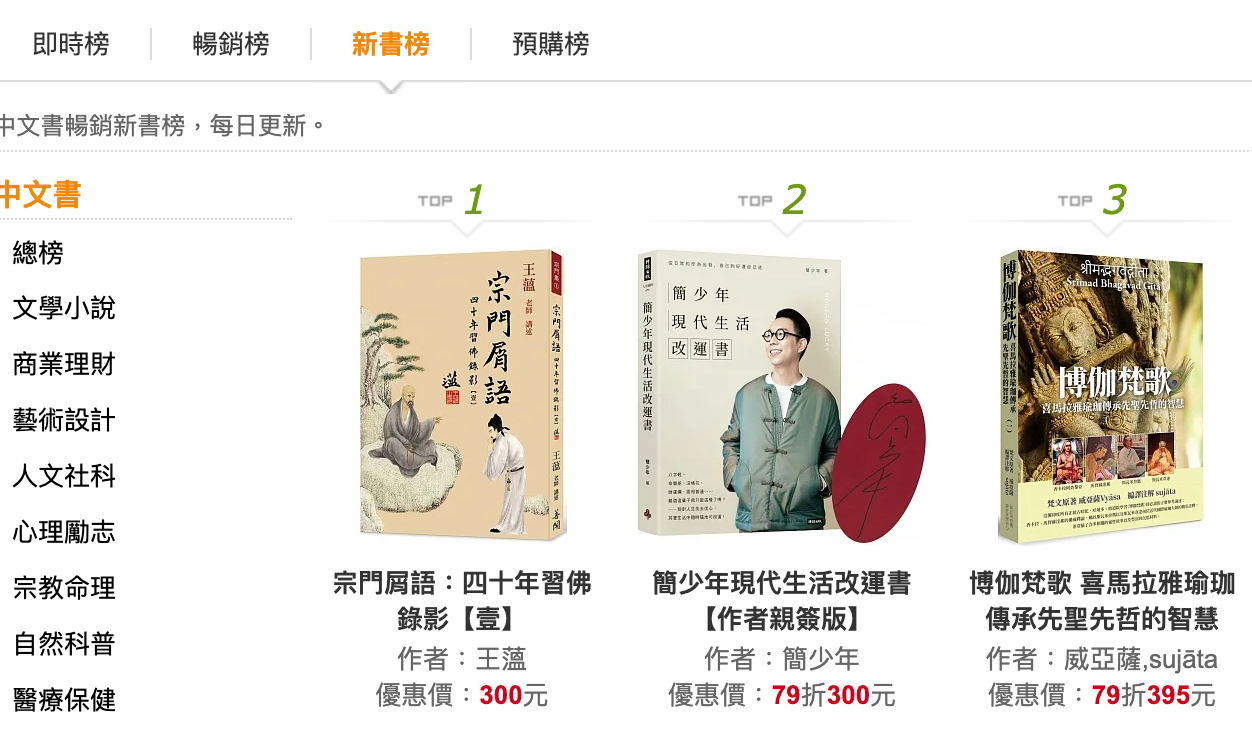The height and width of the screenshot is (741, 1252).
Task: View the 醫療保健 category
Action: (x=64, y=699)
